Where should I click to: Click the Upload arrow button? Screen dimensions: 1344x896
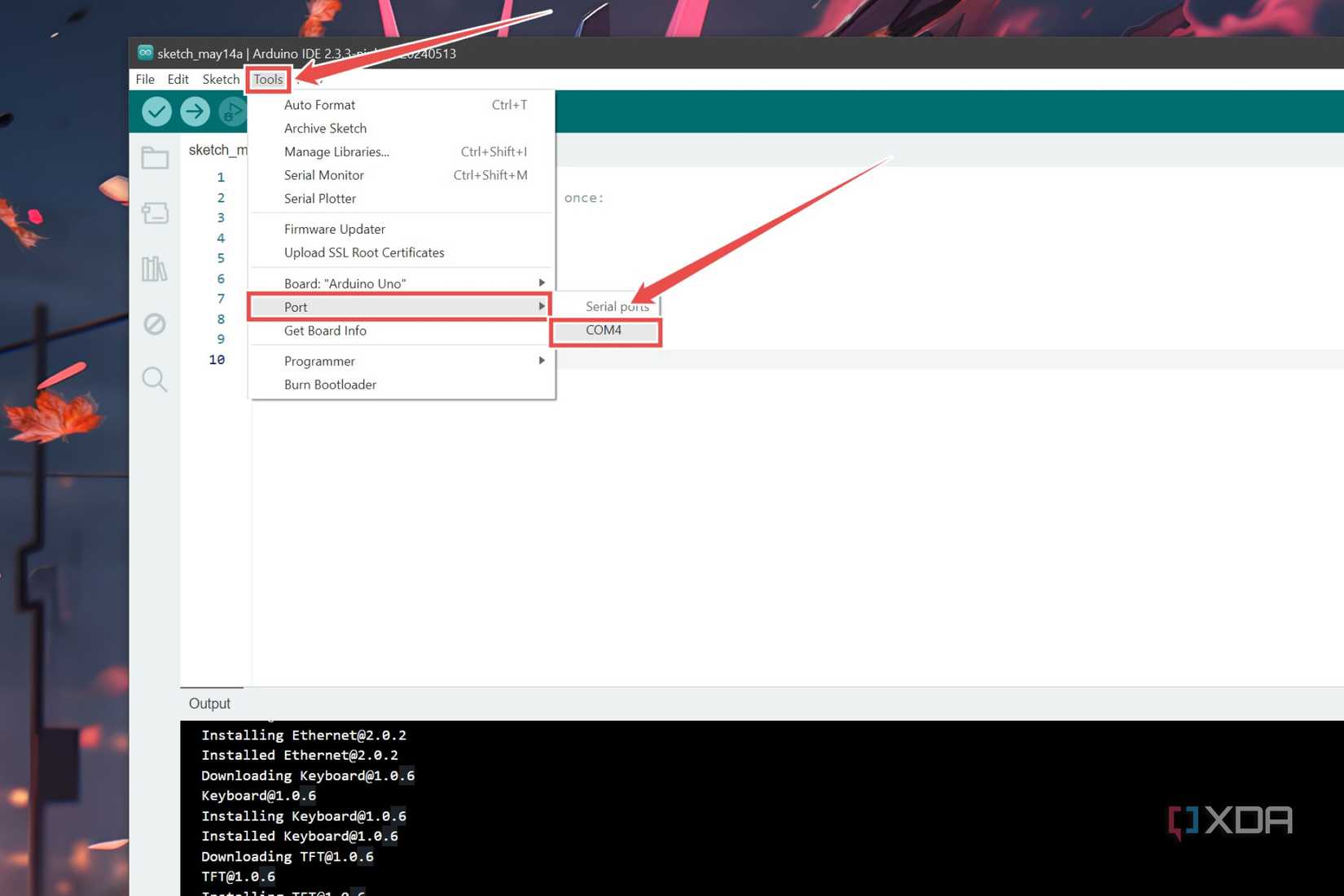(x=195, y=112)
